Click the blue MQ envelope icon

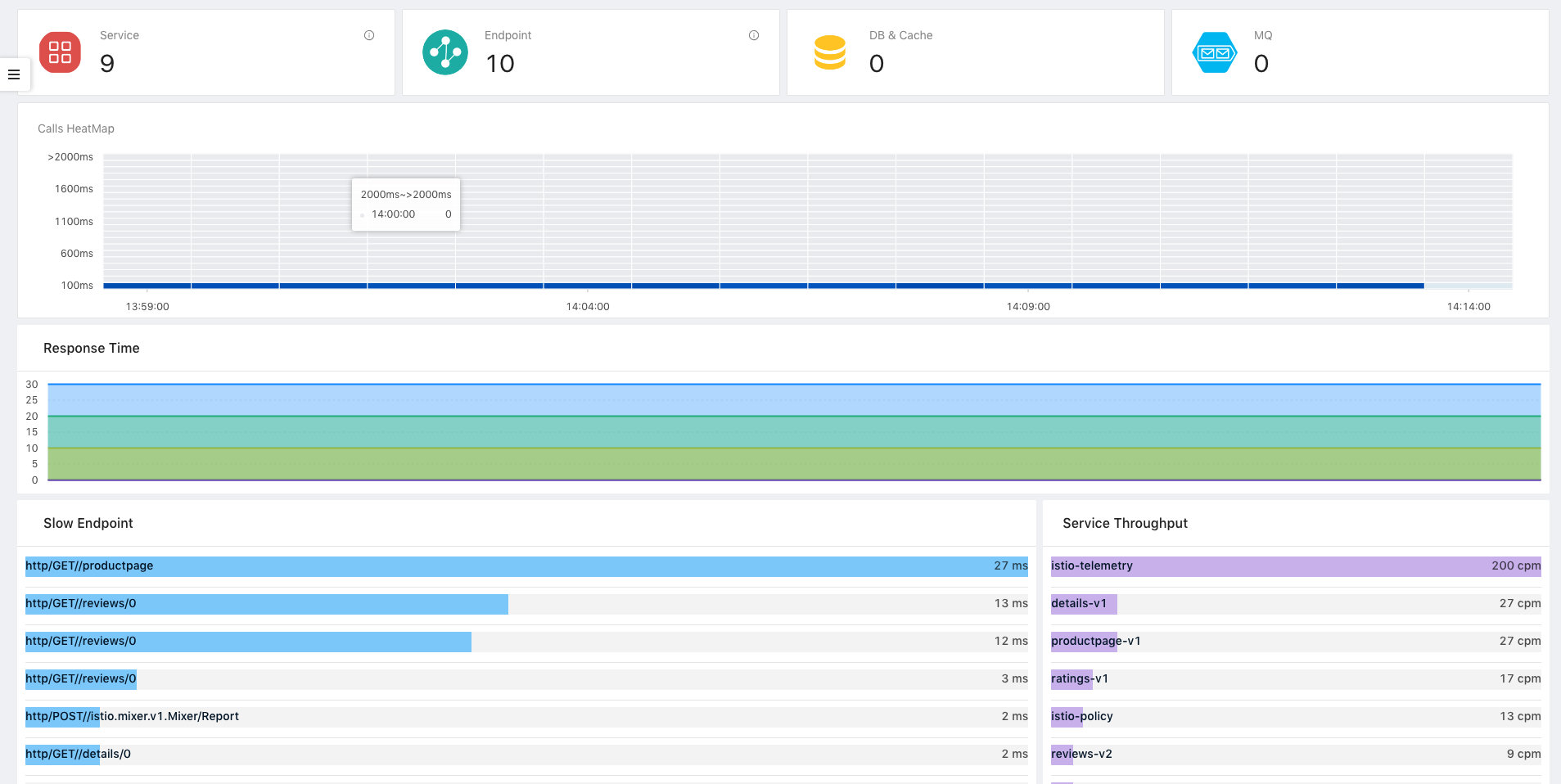pos(1214,52)
